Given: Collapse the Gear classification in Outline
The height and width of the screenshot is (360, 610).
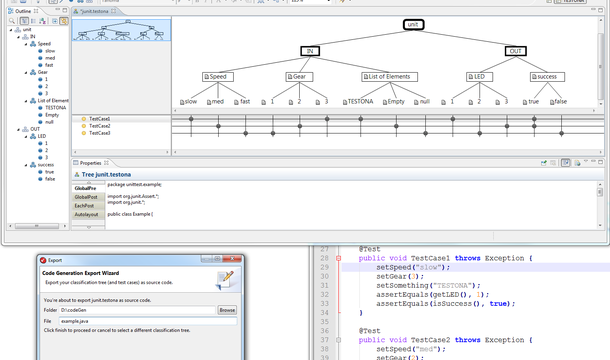Looking at the screenshot, I should [x=26, y=72].
